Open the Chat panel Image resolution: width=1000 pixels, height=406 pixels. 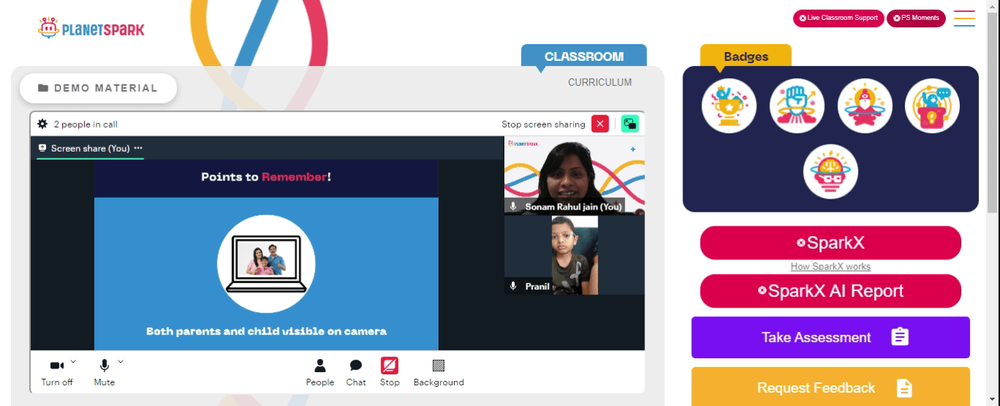point(356,372)
